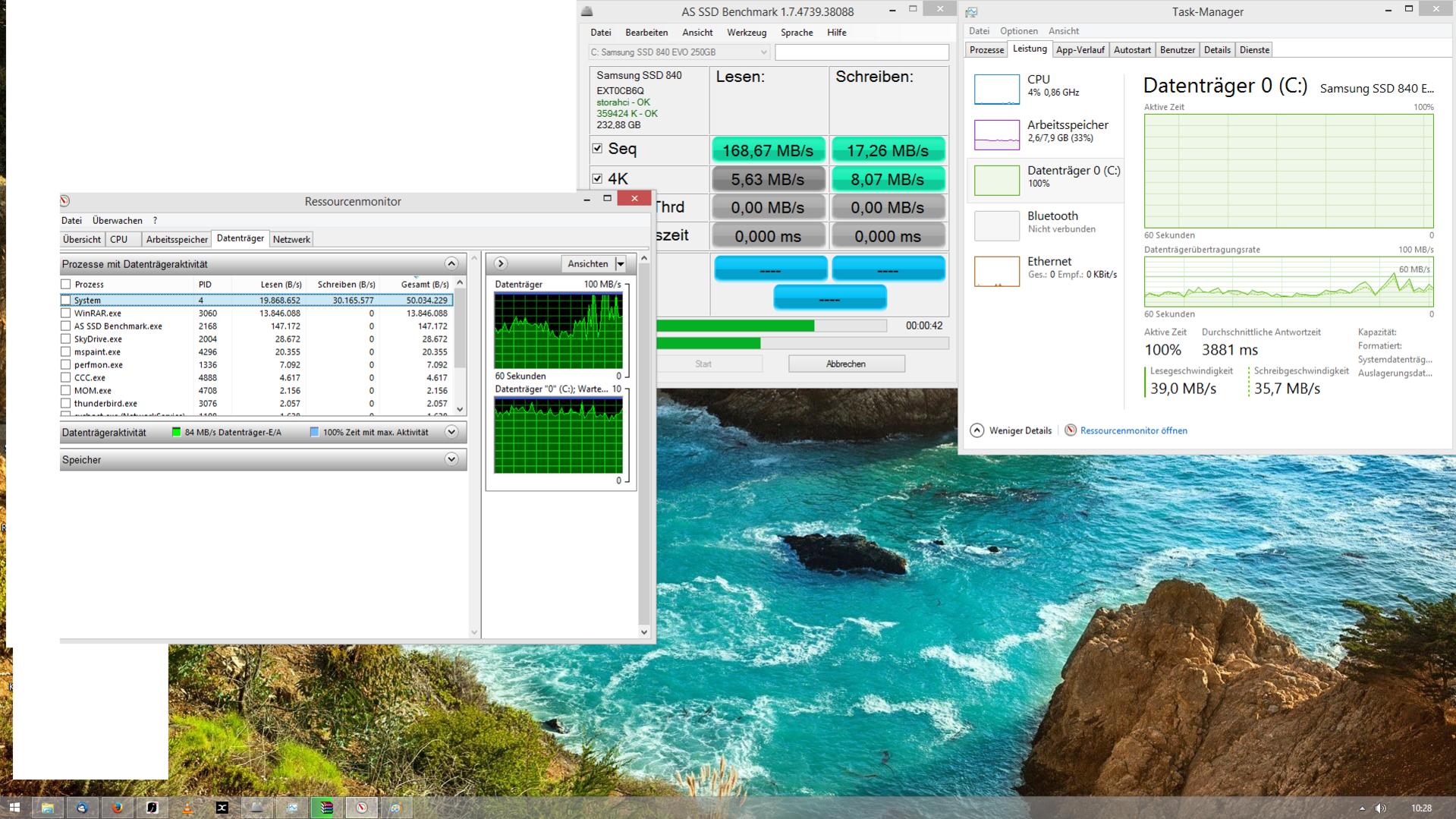This screenshot has height=819, width=1456.
Task: Click the text field beside drive dropdown
Action: pyautogui.click(x=862, y=52)
